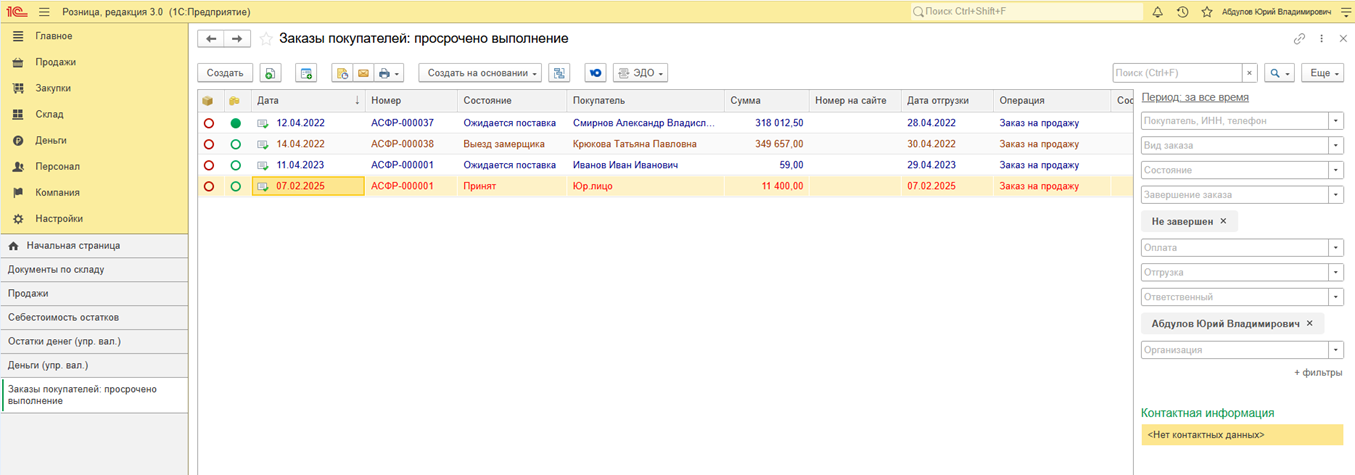The image size is (1355, 475).
Task: Click the notifications bell icon
Action: coord(1157,12)
